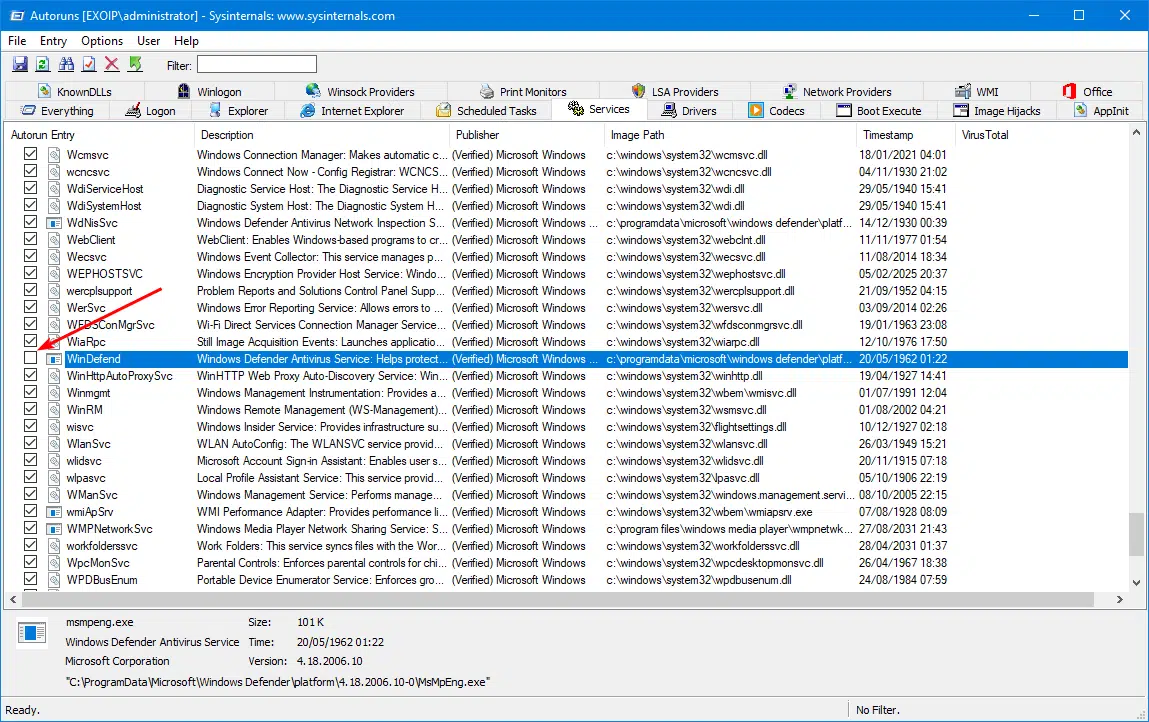The image size is (1149, 722).
Task: Sort by the Autorun Entry column header
Action: pos(100,135)
